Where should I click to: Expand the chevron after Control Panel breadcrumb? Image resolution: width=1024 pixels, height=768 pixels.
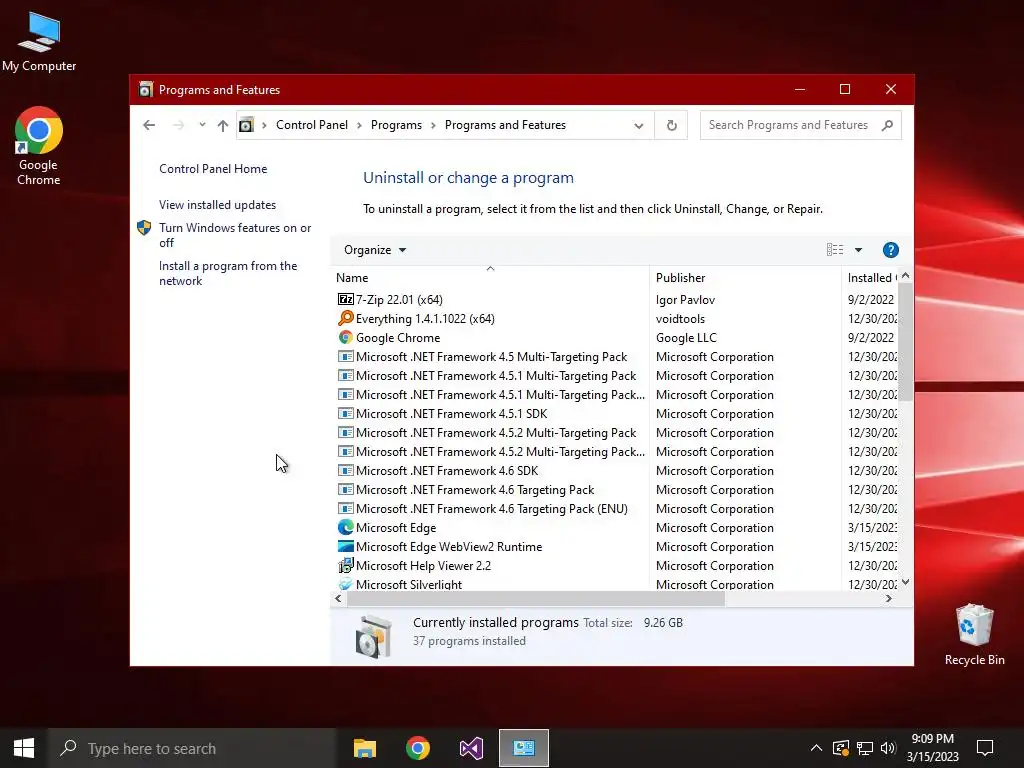click(359, 125)
